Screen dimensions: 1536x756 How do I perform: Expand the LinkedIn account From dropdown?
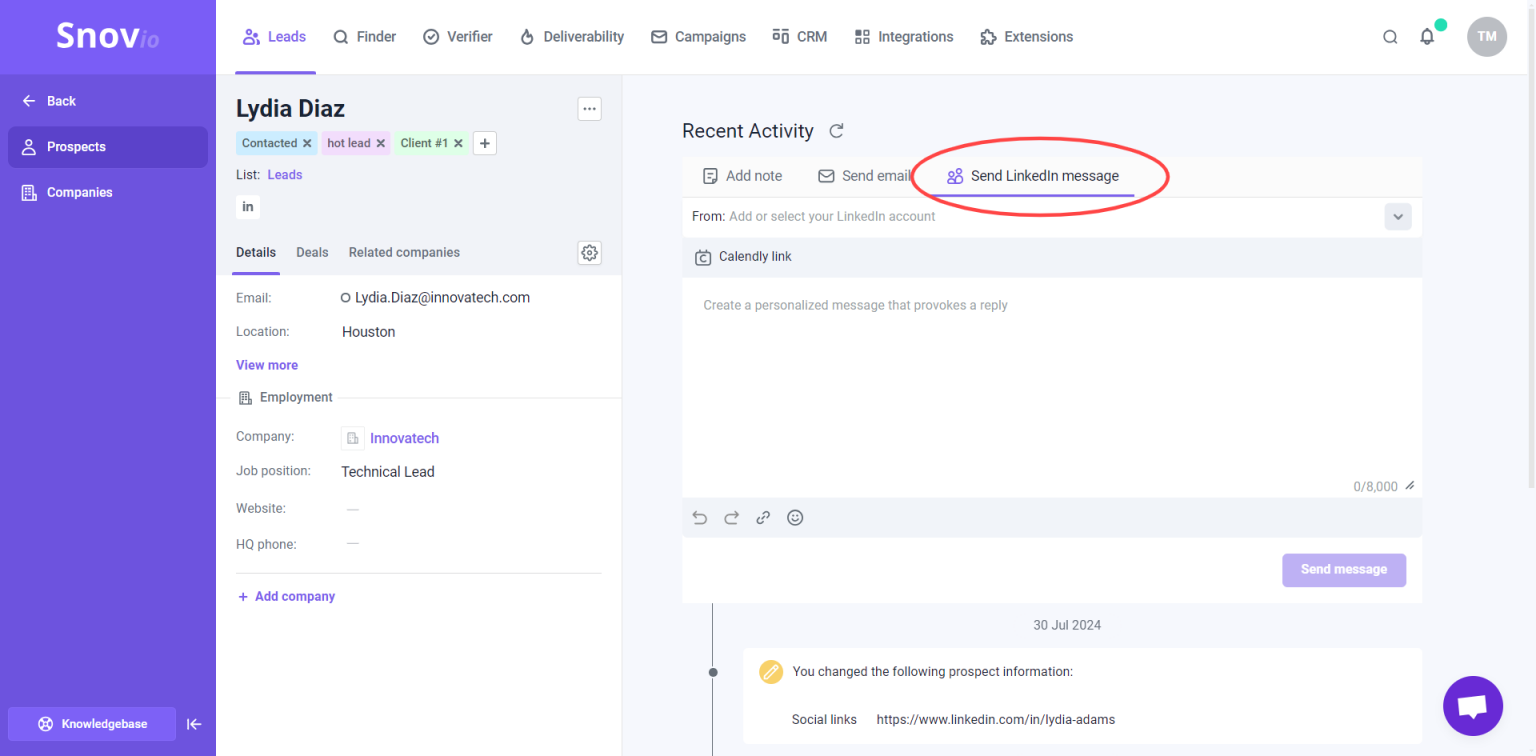[x=1398, y=216]
